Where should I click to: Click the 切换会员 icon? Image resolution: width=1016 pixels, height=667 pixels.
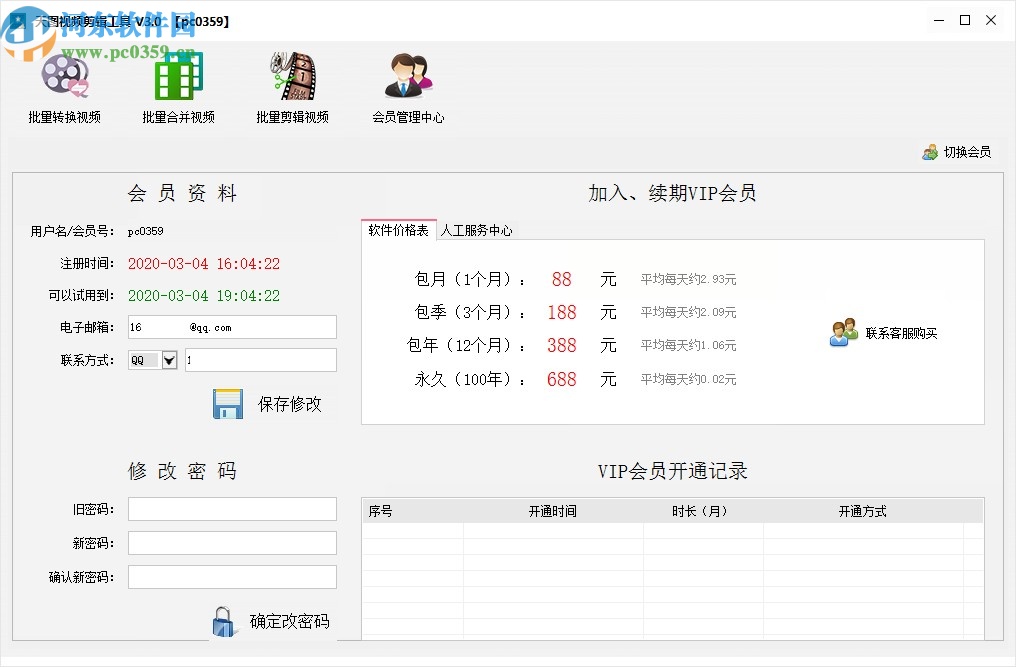coord(930,152)
